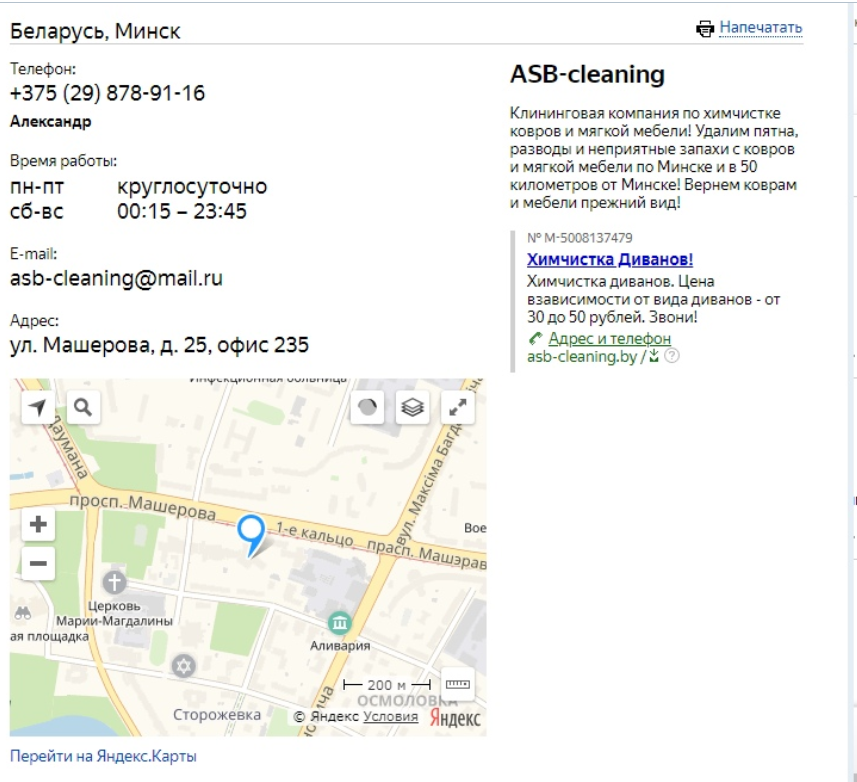857x782 pixels.
Task: Click the Аливария museum marker
Action: pyautogui.click(x=339, y=623)
